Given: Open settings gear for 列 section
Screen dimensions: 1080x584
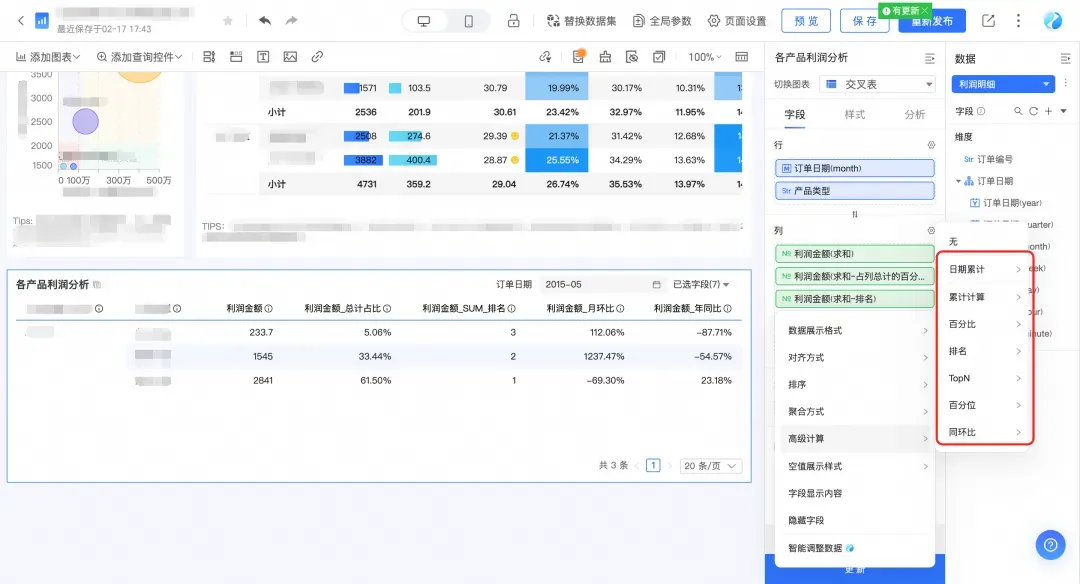Looking at the screenshot, I should [x=931, y=231].
